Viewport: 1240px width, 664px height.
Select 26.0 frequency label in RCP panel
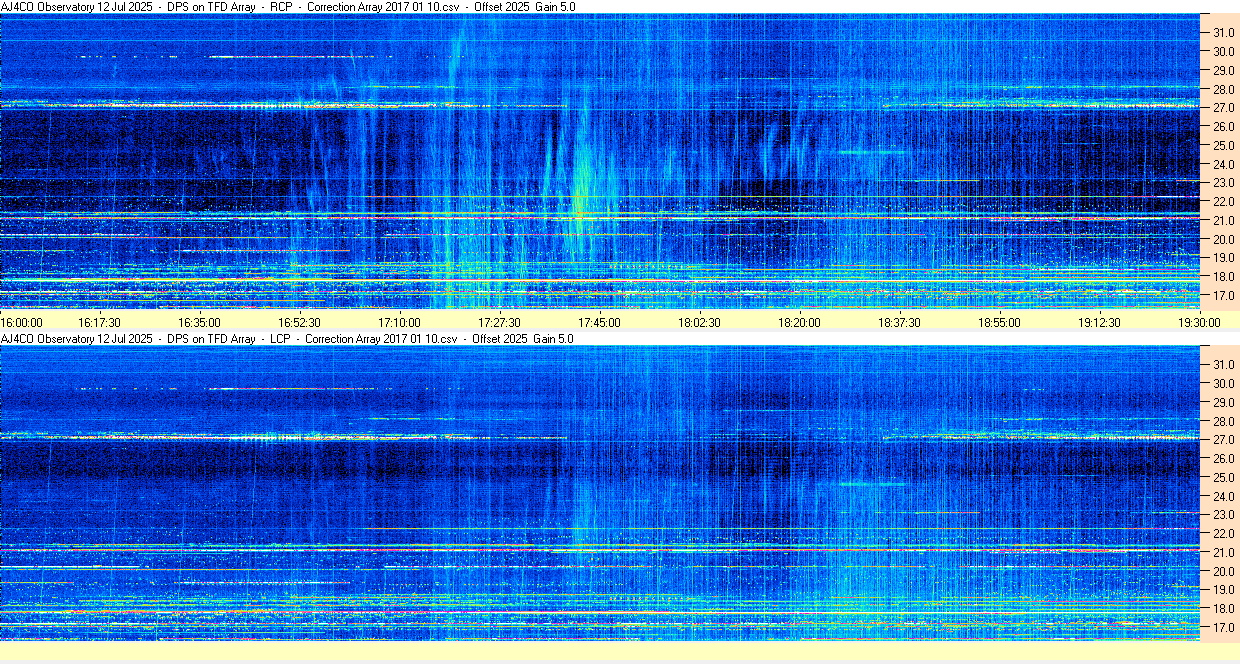(1223, 127)
